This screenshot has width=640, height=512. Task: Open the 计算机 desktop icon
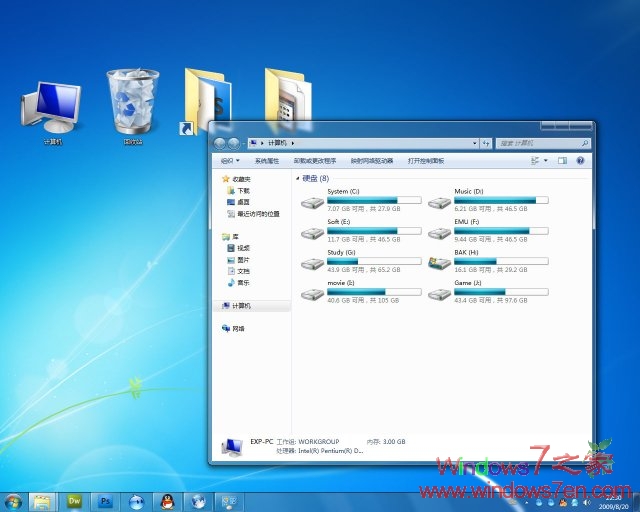coord(52,108)
